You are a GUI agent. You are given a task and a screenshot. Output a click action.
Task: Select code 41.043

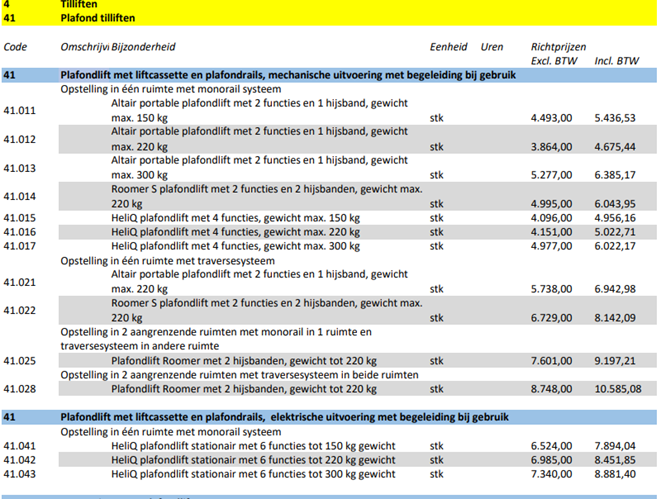click(x=19, y=474)
